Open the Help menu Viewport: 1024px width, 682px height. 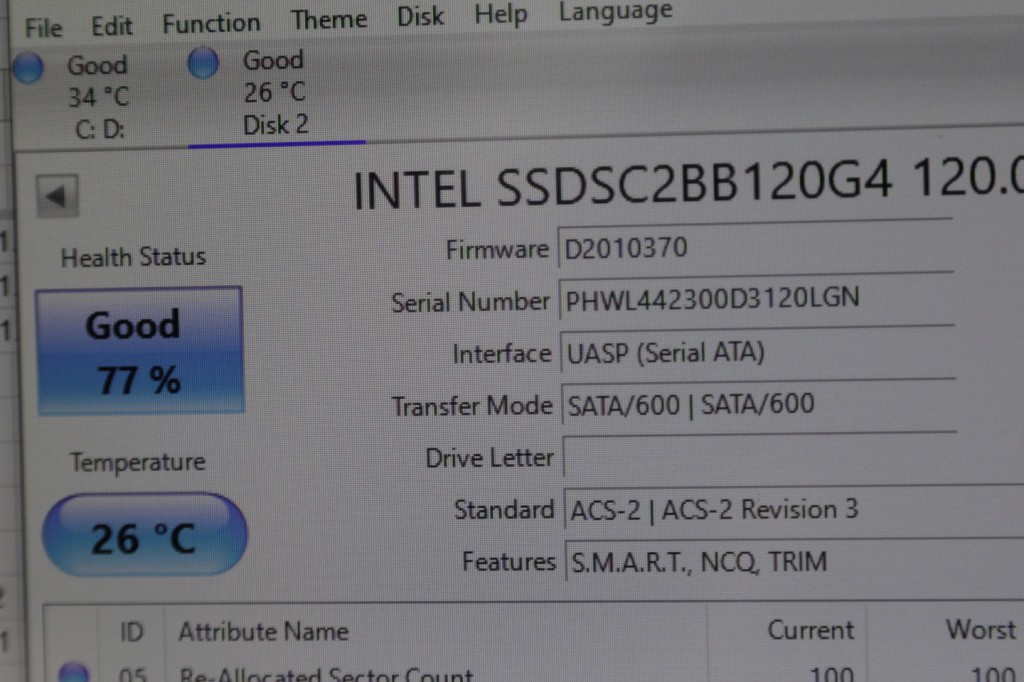[x=500, y=15]
